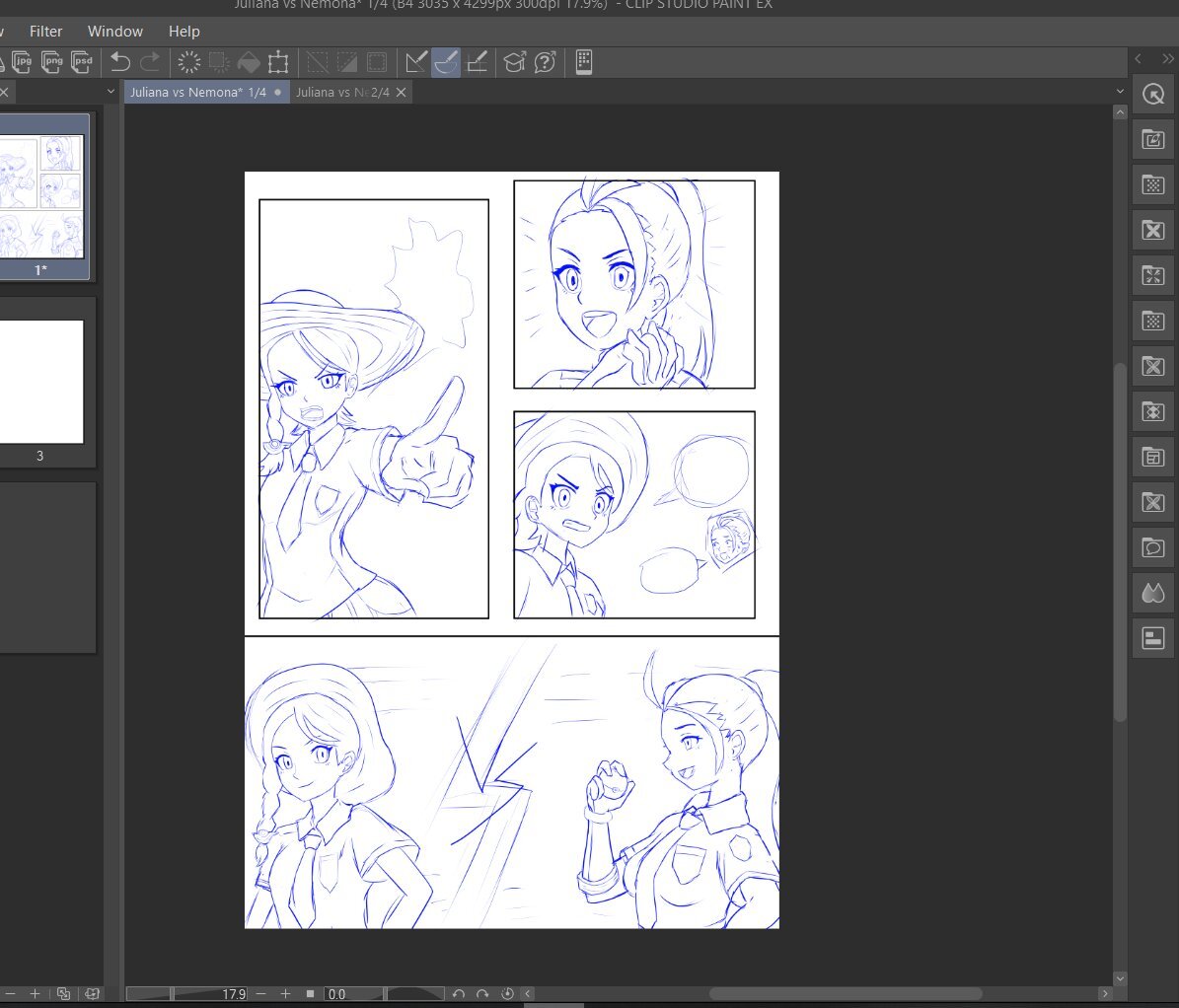Click the smartphone companion mode icon
The height and width of the screenshot is (1008, 1179).
pyautogui.click(x=584, y=61)
